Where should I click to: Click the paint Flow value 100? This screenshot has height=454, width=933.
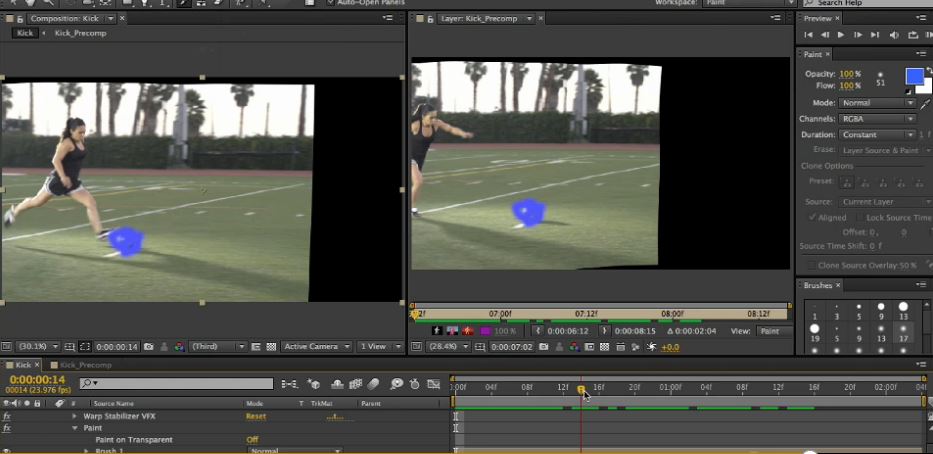(846, 86)
